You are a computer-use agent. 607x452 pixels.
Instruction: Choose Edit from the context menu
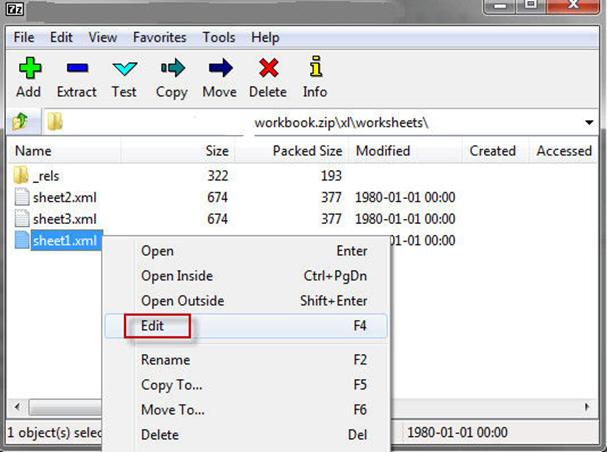(x=153, y=326)
